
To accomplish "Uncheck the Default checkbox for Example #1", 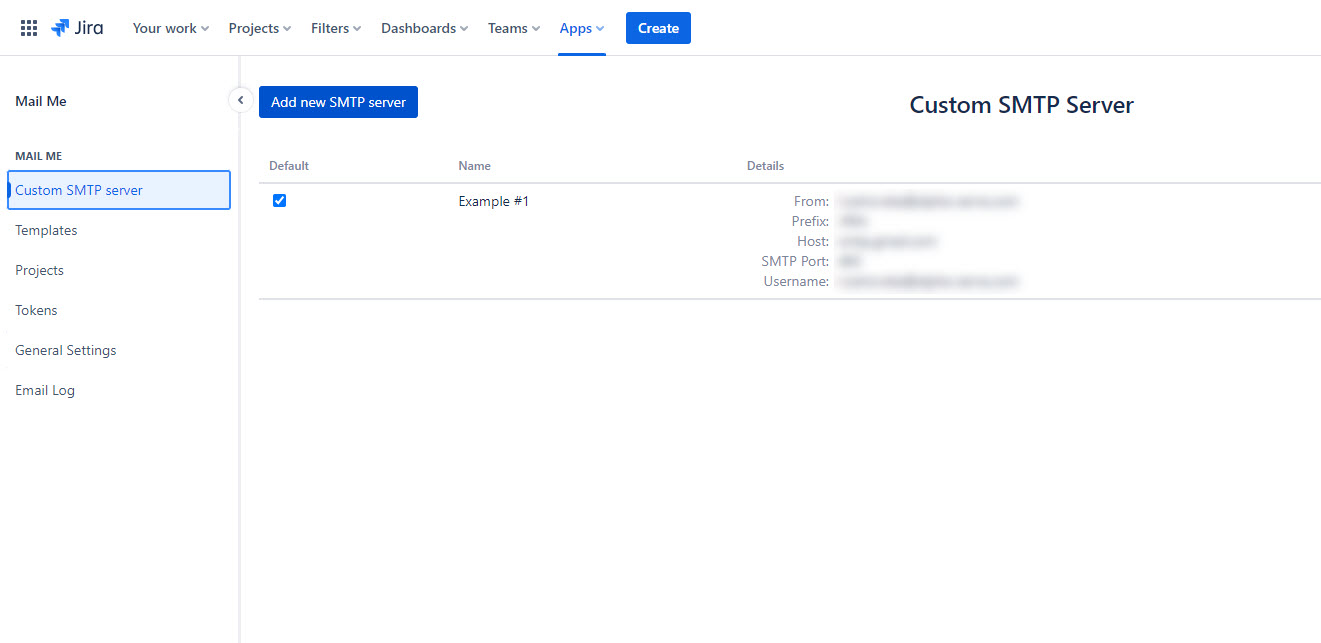I will 280,201.
